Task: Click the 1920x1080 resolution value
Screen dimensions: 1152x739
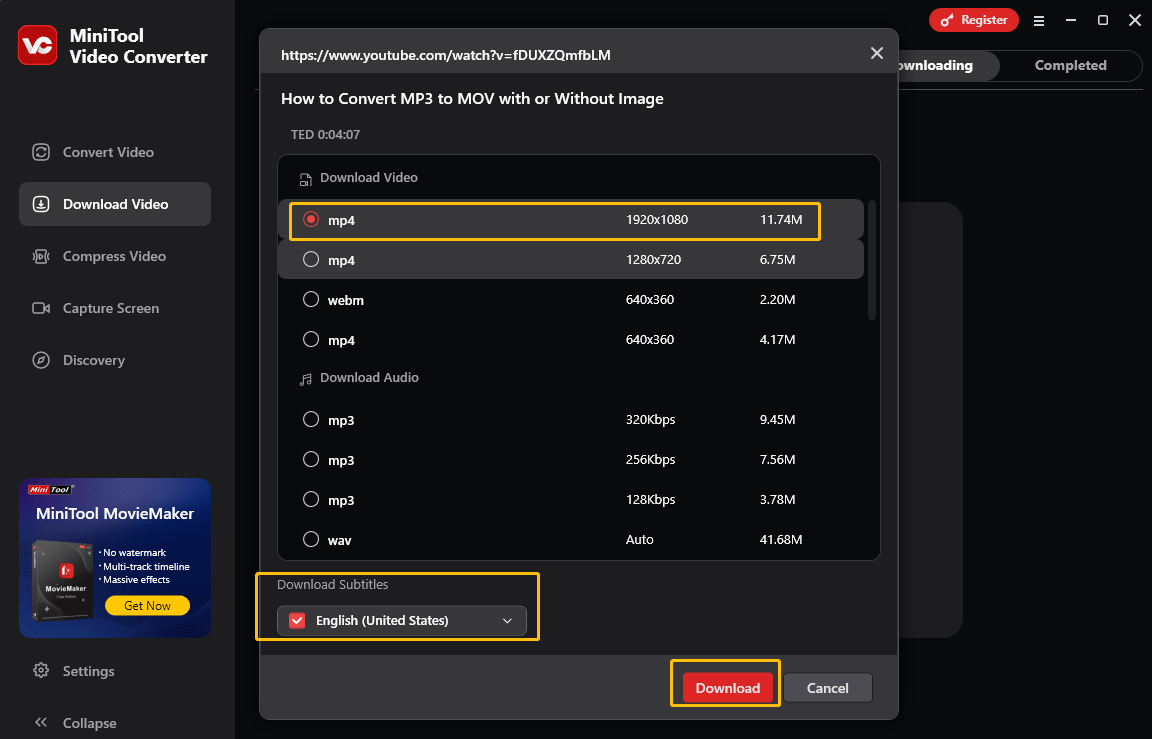Action: [657, 220]
